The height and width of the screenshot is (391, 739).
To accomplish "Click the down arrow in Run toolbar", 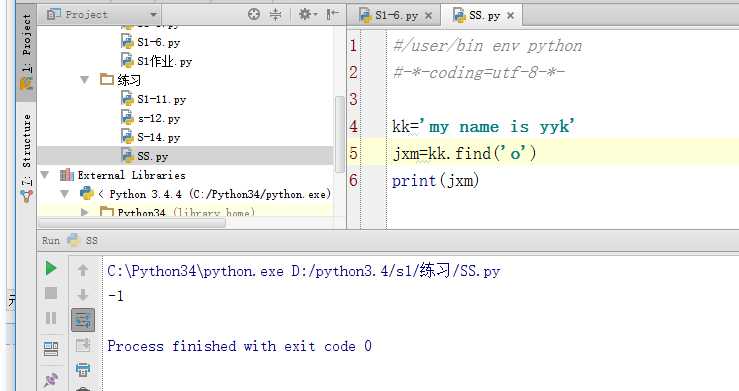I will pyautogui.click(x=83, y=294).
